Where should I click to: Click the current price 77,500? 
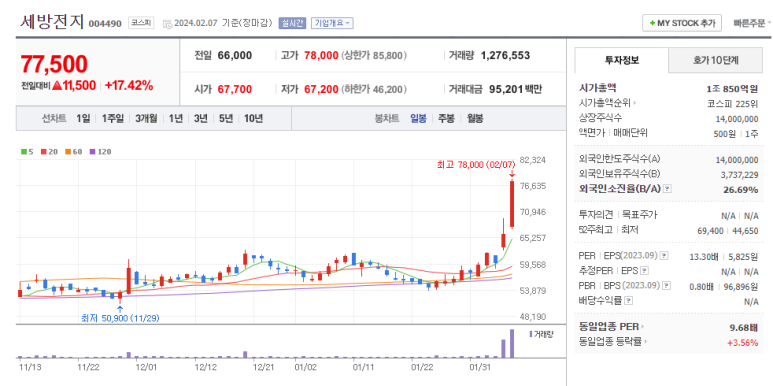click(54, 65)
